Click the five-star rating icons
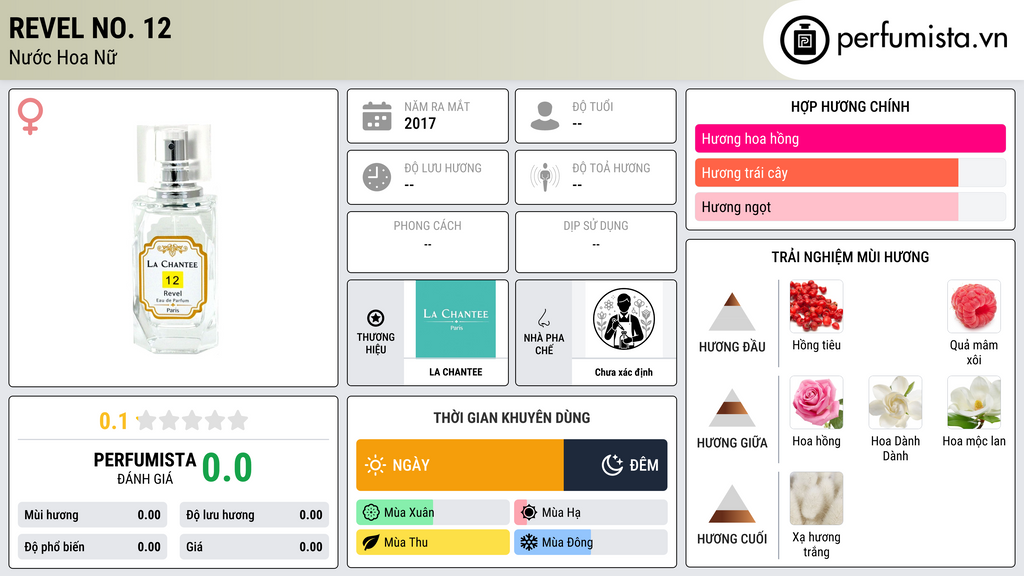The image size is (1024, 576). coord(192,420)
